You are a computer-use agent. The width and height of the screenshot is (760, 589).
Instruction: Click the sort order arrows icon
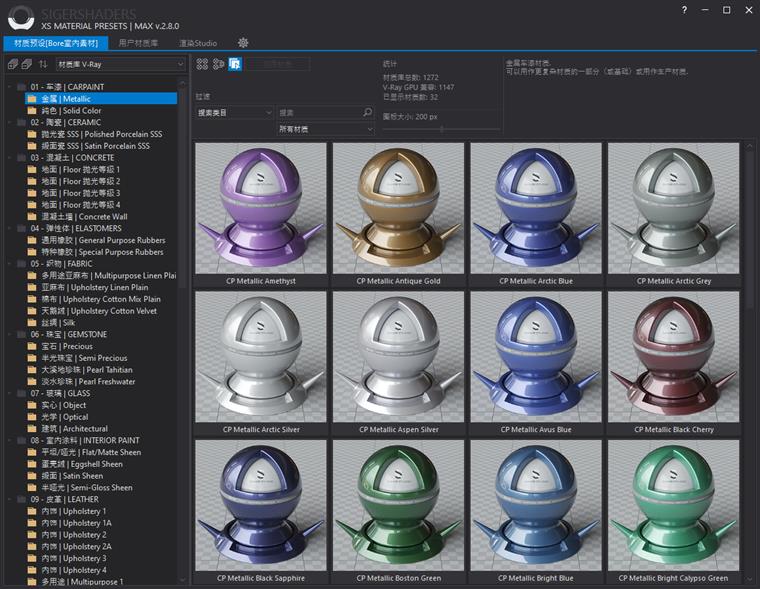point(43,64)
